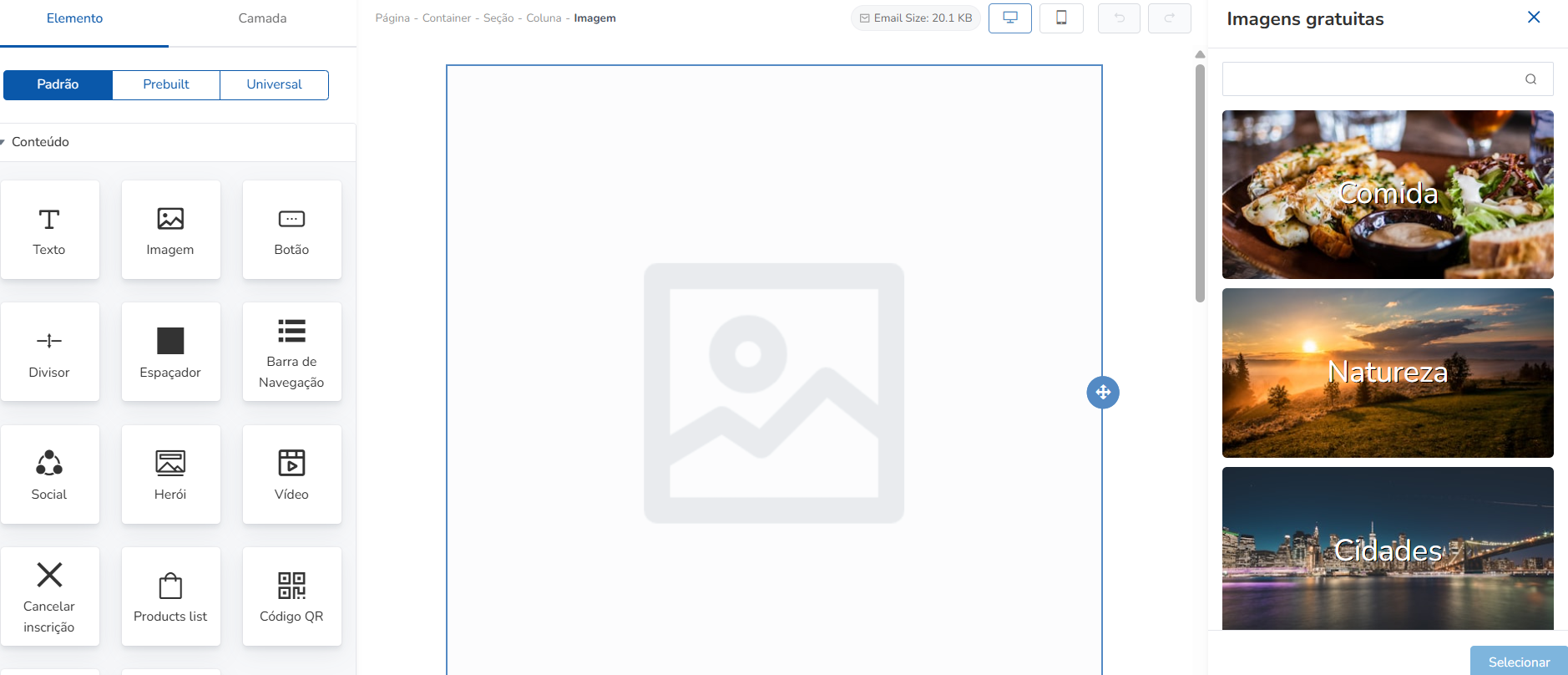
Task: Click the Selecionar button
Action: click(1519, 662)
